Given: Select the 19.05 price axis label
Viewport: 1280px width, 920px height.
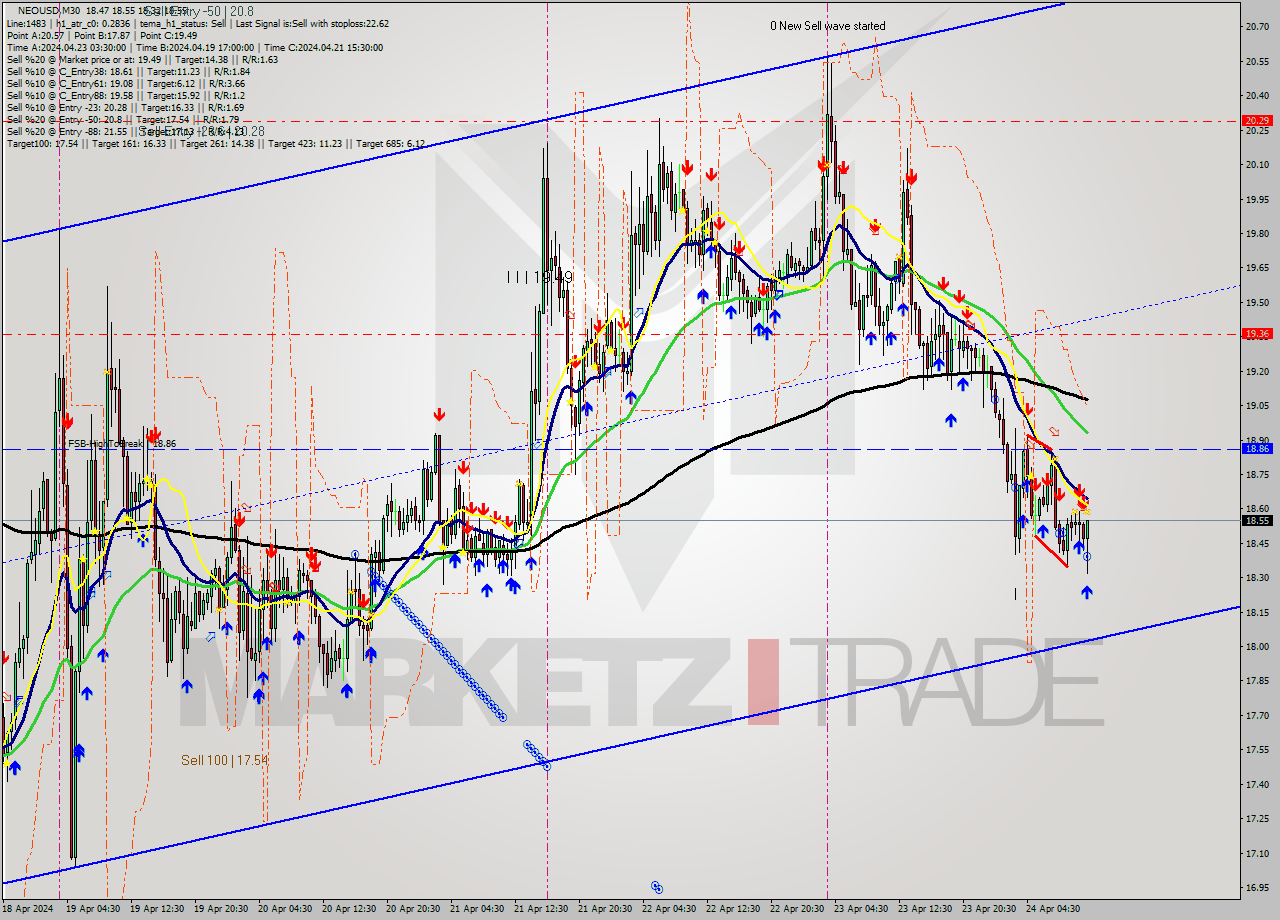Looking at the screenshot, I should [x=1257, y=406].
